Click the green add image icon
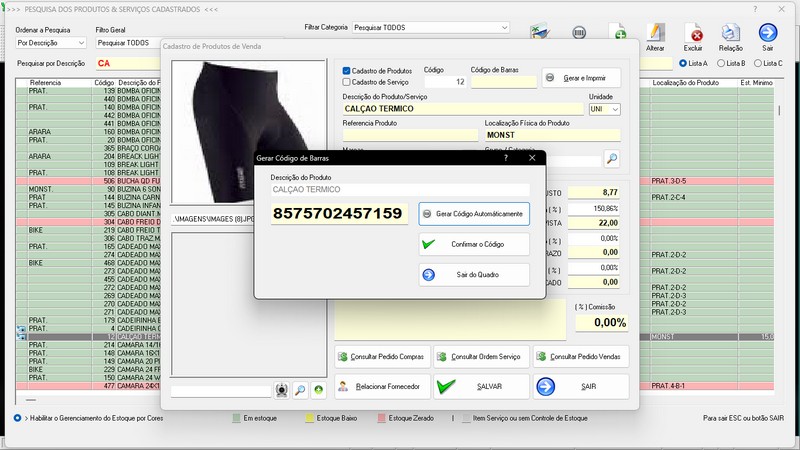 point(319,390)
